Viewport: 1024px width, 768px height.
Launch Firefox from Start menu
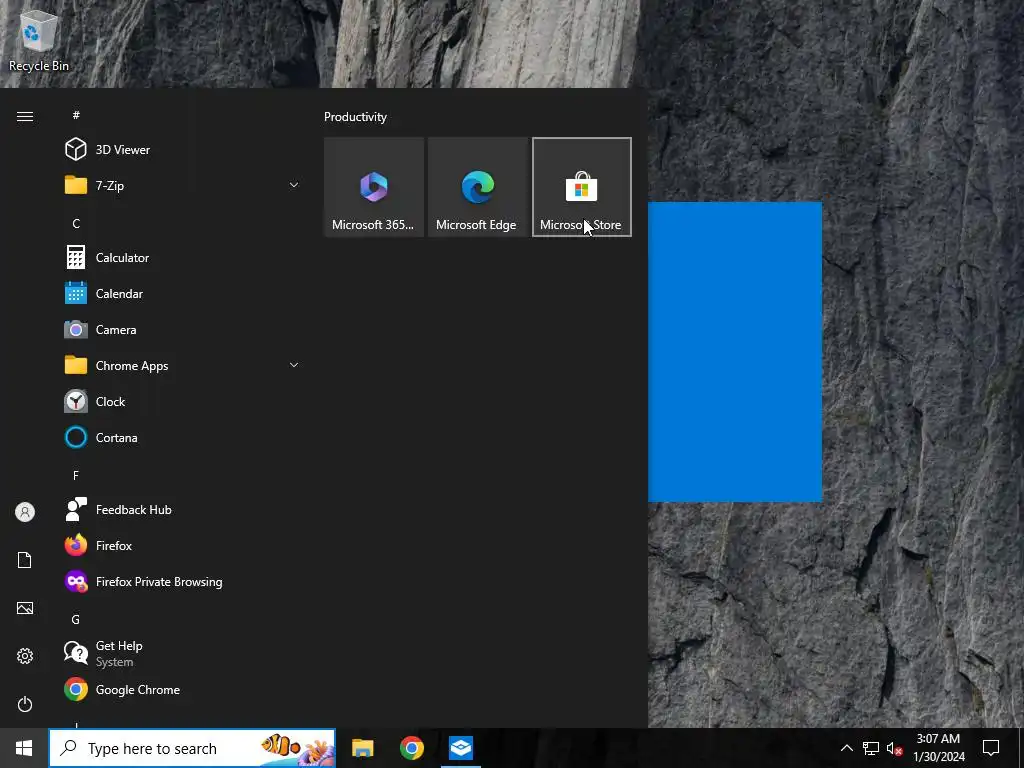pyautogui.click(x=182, y=545)
